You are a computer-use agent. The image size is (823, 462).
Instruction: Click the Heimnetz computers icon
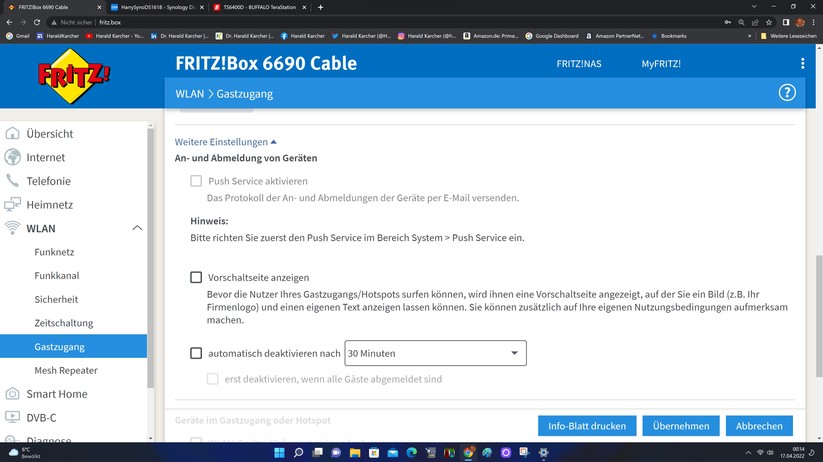point(12,204)
